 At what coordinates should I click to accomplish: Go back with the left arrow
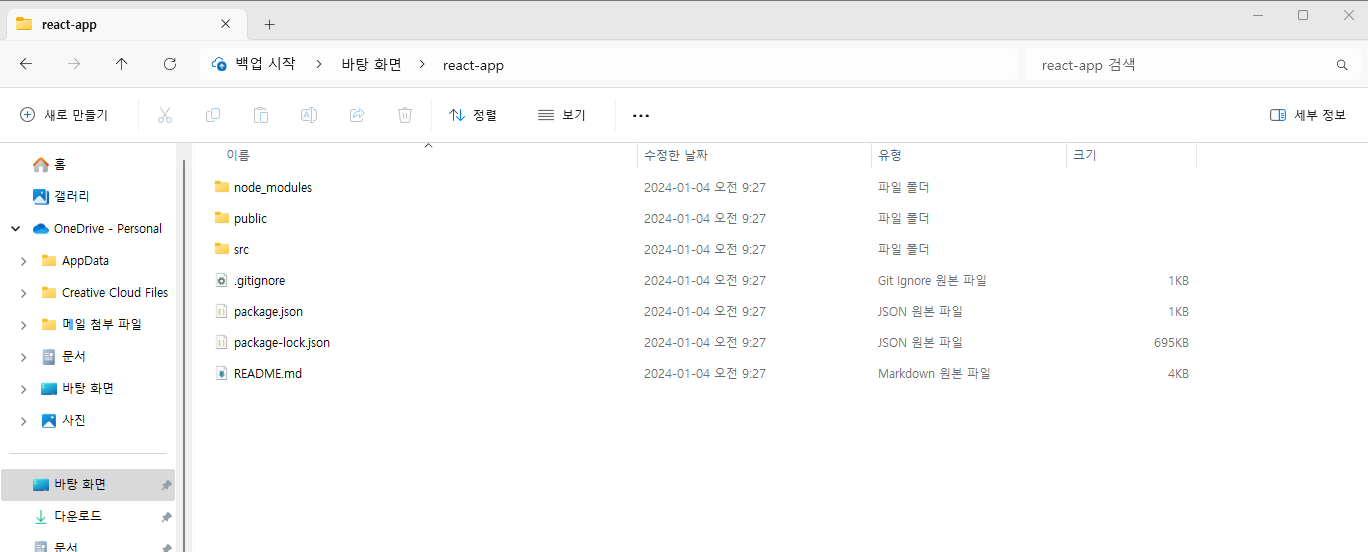coord(26,64)
